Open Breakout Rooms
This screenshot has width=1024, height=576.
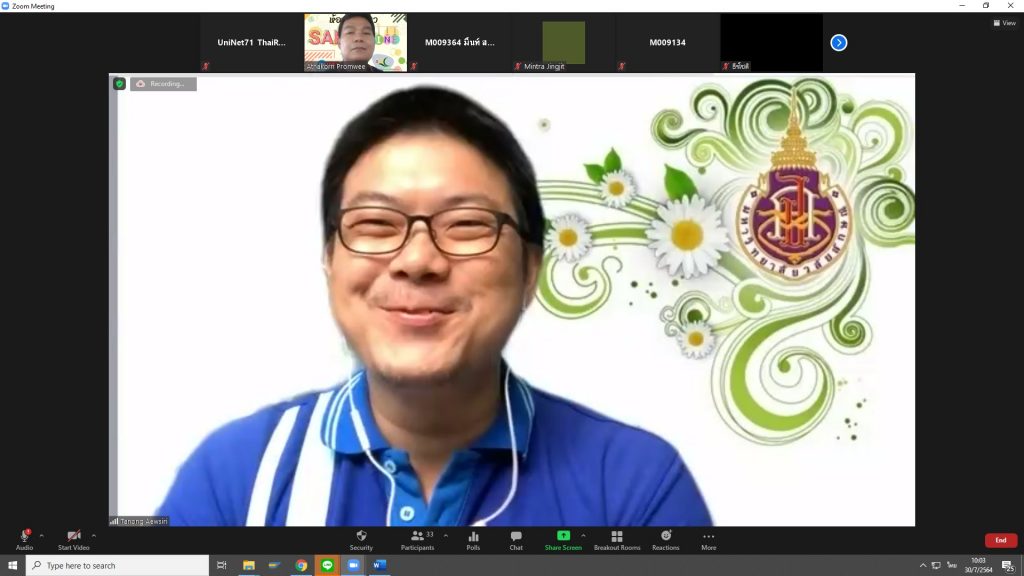(x=617, y=539)
